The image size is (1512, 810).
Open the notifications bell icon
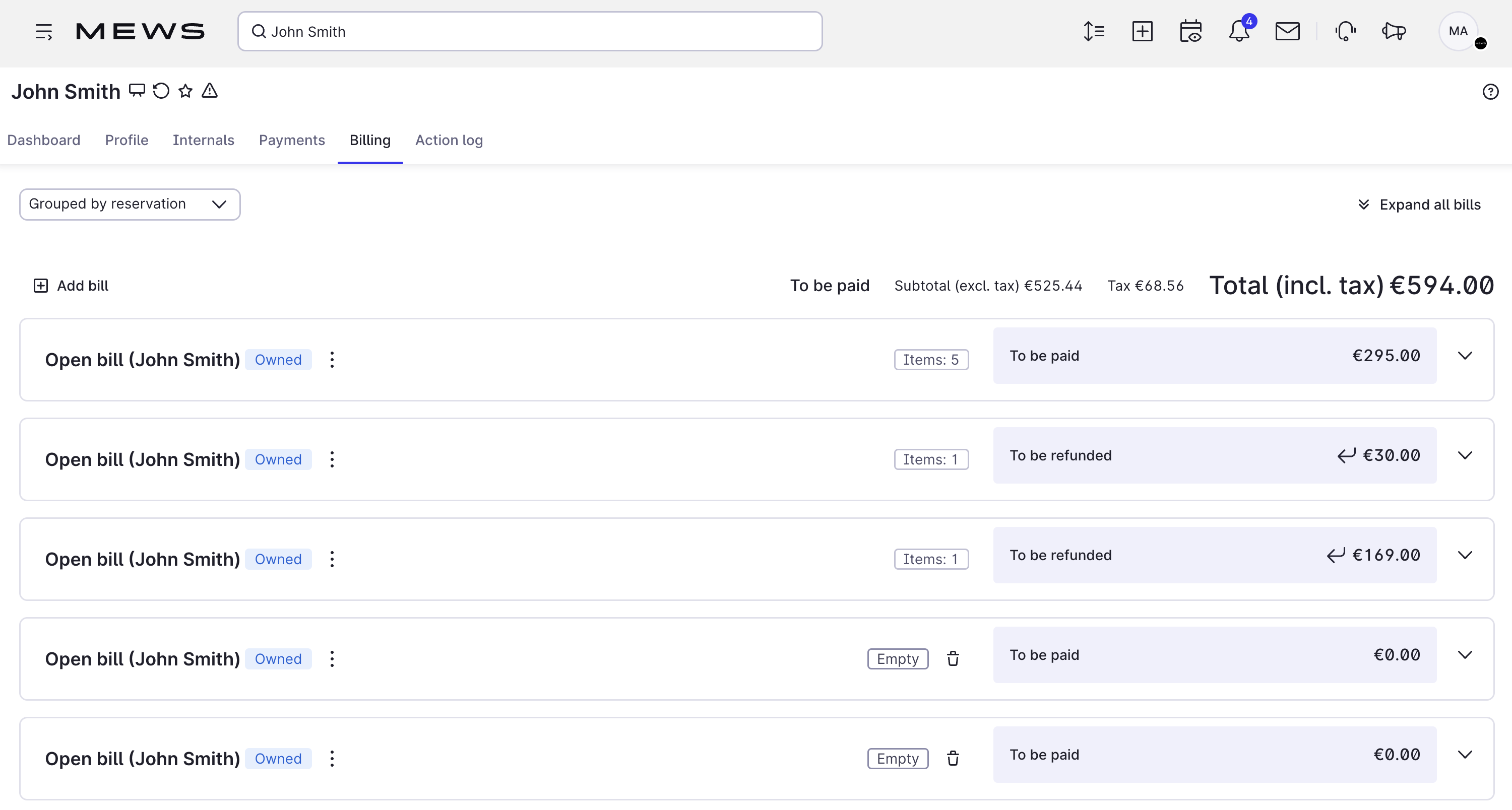click(x=1238, y=31)
